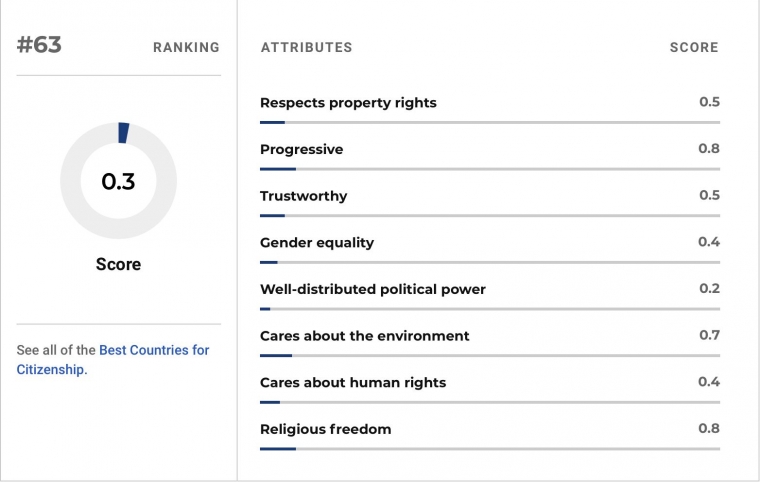Select Cares about human rights label
760x482 pixels.
coord(353,383)
